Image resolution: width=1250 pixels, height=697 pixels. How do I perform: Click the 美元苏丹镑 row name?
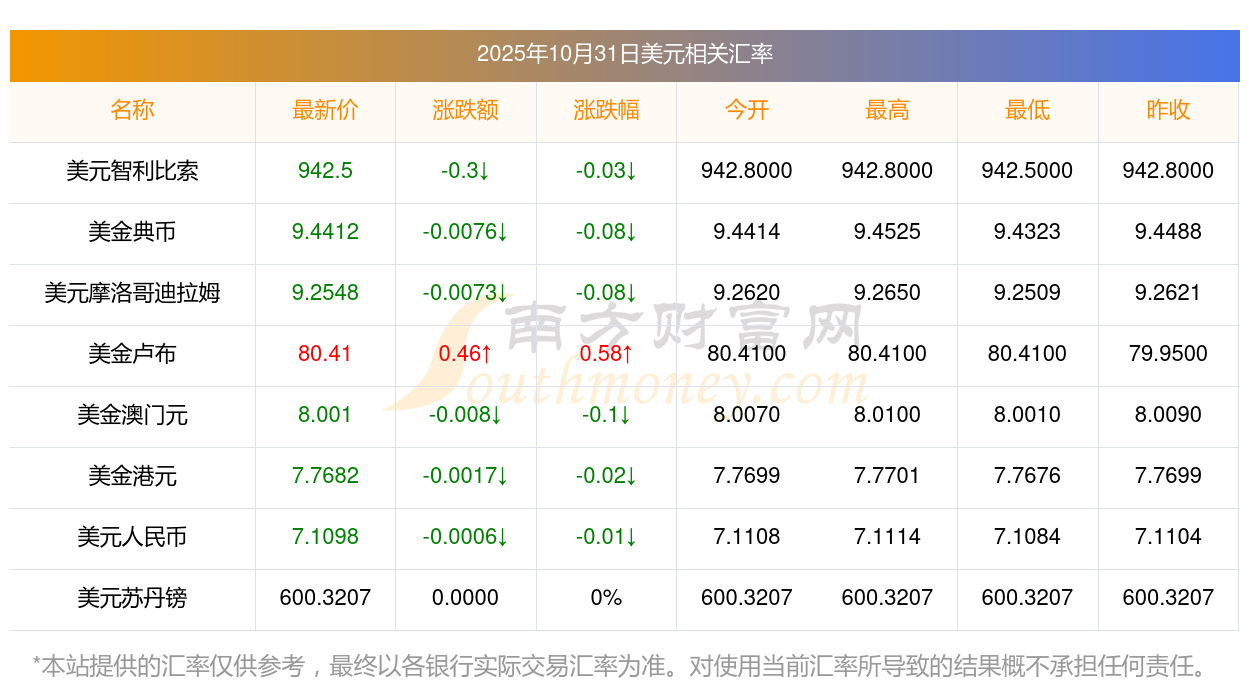(132, 598)
